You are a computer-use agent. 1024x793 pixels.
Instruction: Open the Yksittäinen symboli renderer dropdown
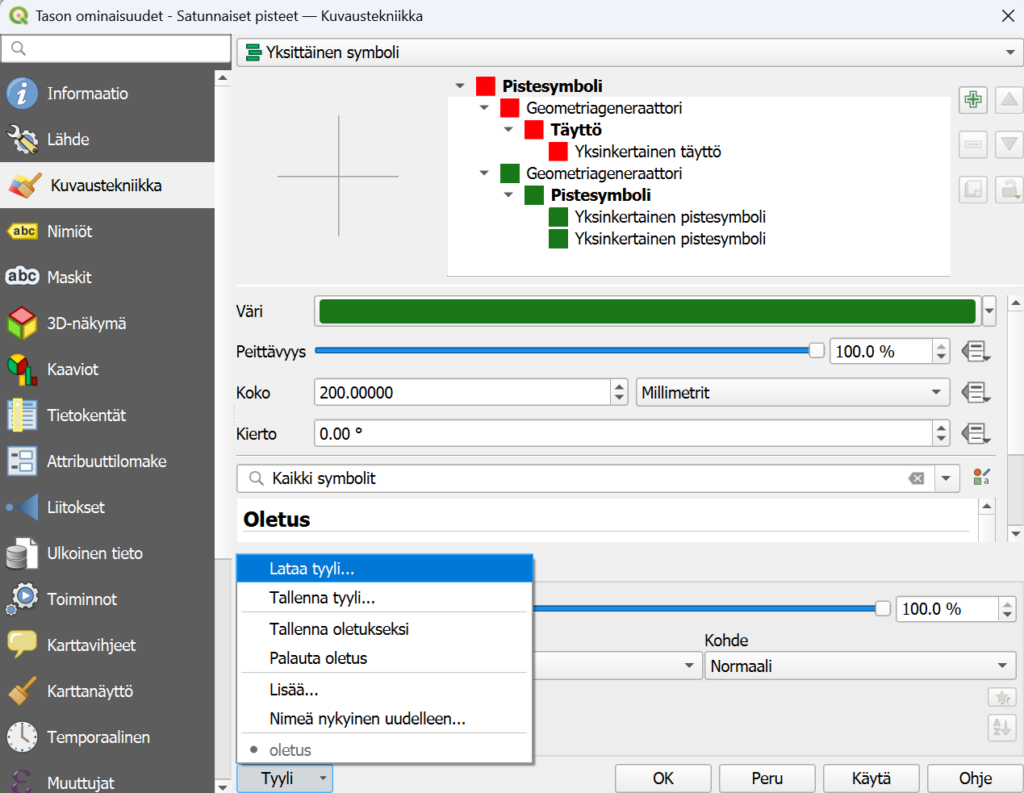pyautogui.click(x=626, y=52)
